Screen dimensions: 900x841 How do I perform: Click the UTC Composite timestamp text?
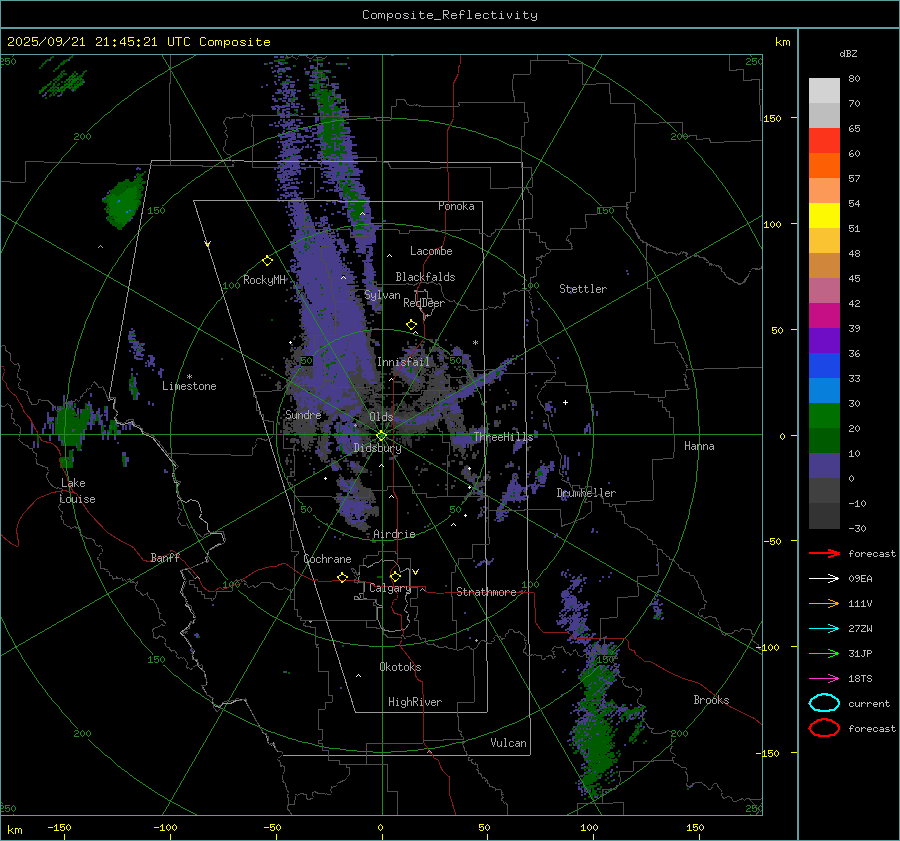(x=138, y=42)
